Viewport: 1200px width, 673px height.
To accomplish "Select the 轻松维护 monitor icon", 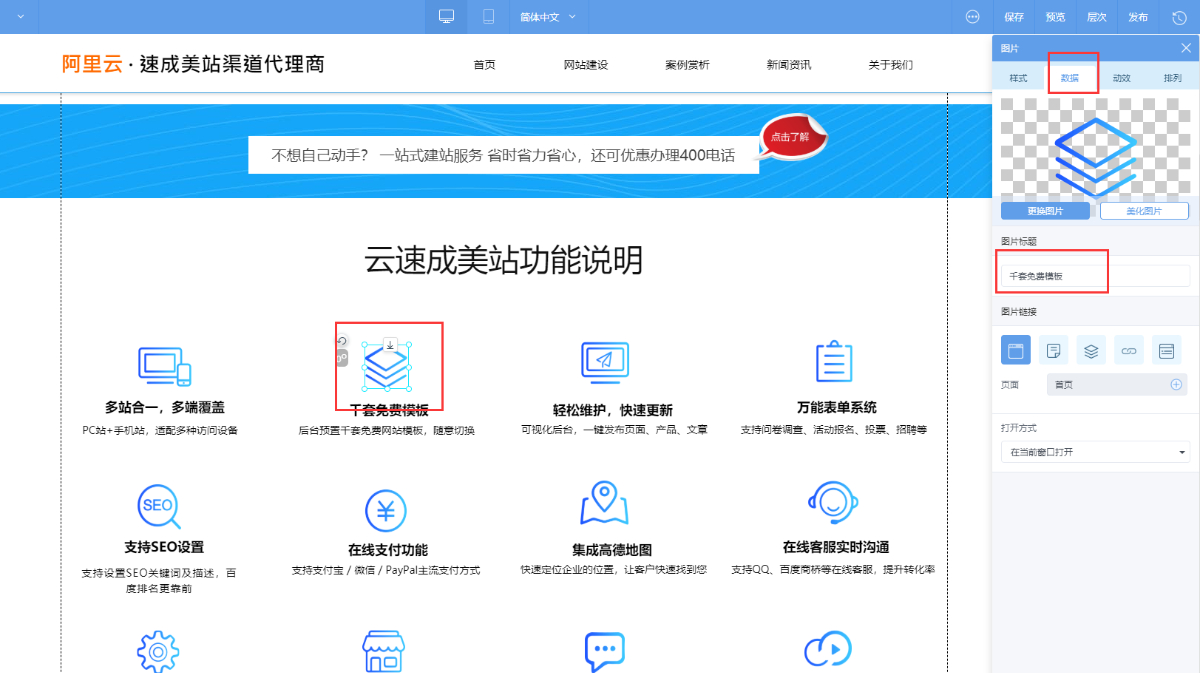I will point(605,363).
